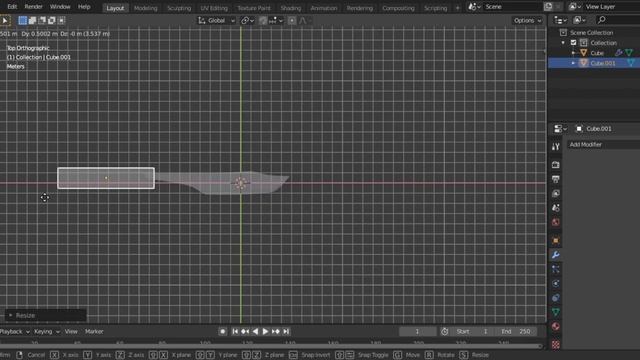The image size is (640, 360).
Task: Click the outliner search field
Action: point(617,20)
